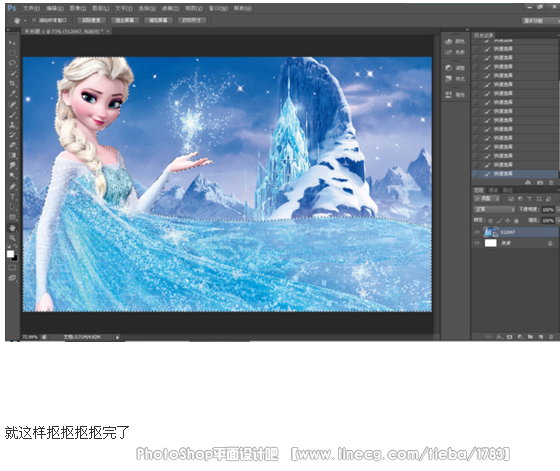
Task: Select the Horizontal Type tool
Action: click(12, 197)
